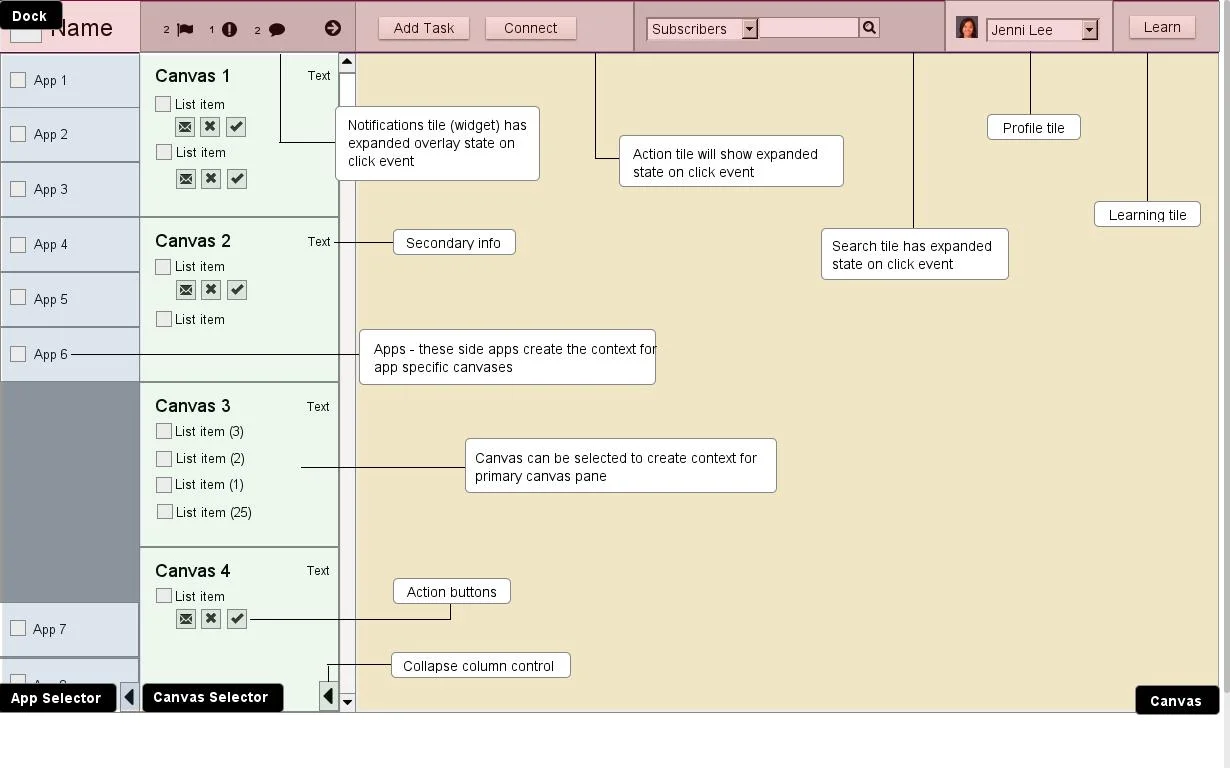Select the Canvas 2 heading
This screenshot has width=1230, height=768.
point(192,240)
